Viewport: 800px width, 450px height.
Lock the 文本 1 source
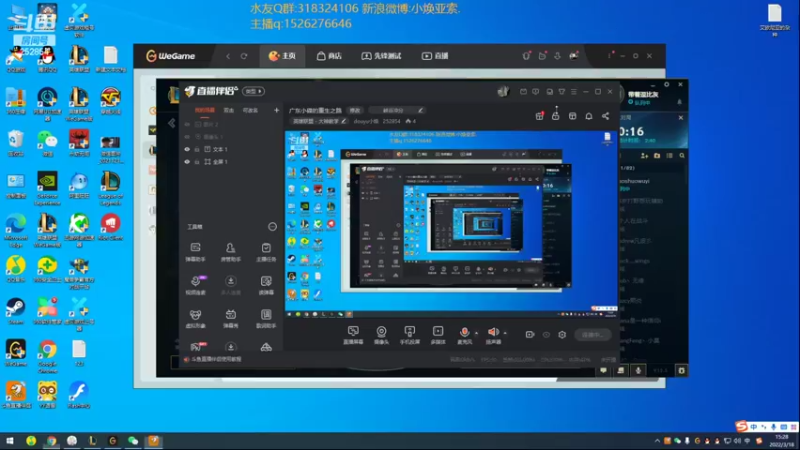197,149
